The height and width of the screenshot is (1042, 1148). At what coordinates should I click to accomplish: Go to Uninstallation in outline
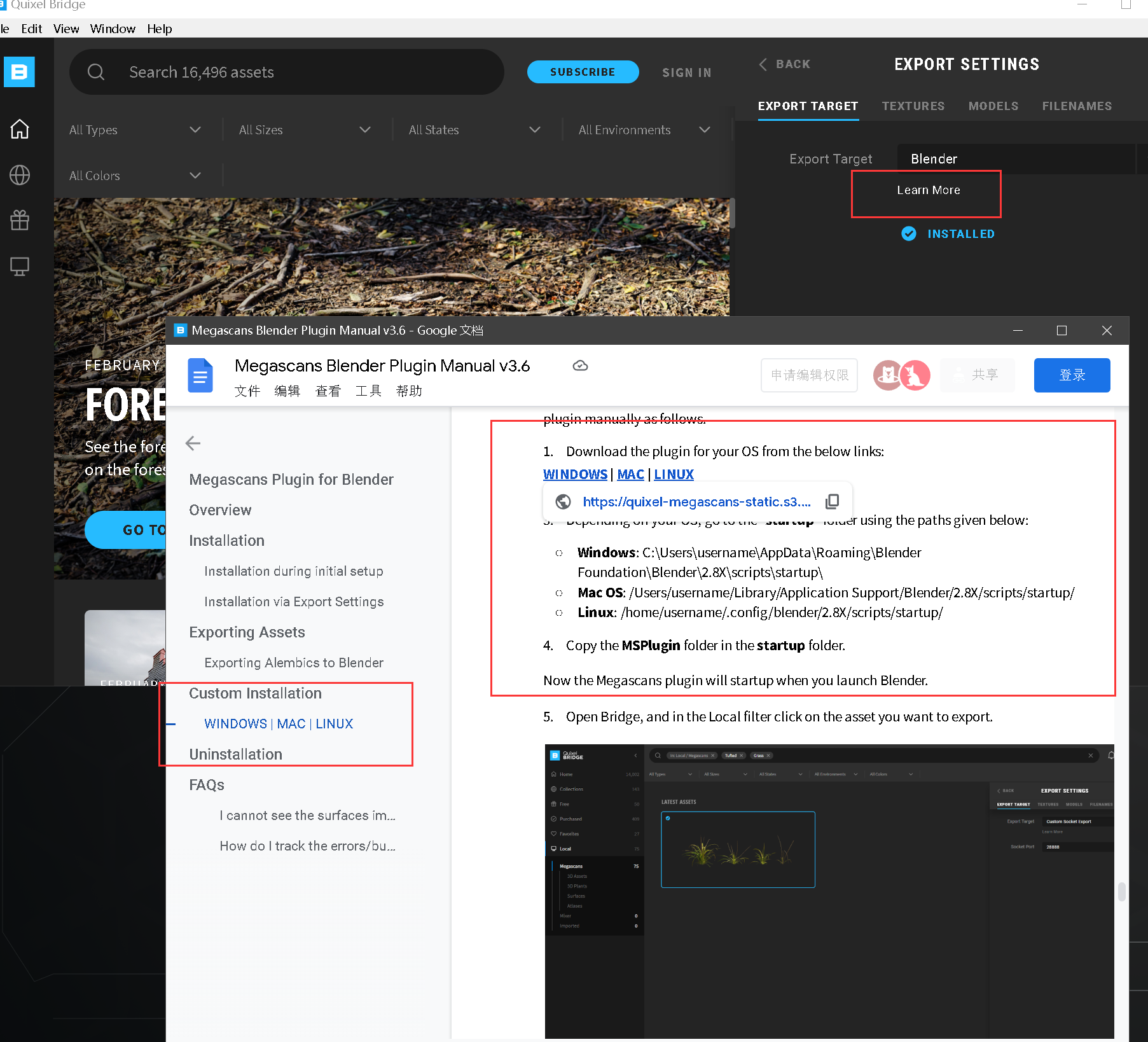(235, 754)
